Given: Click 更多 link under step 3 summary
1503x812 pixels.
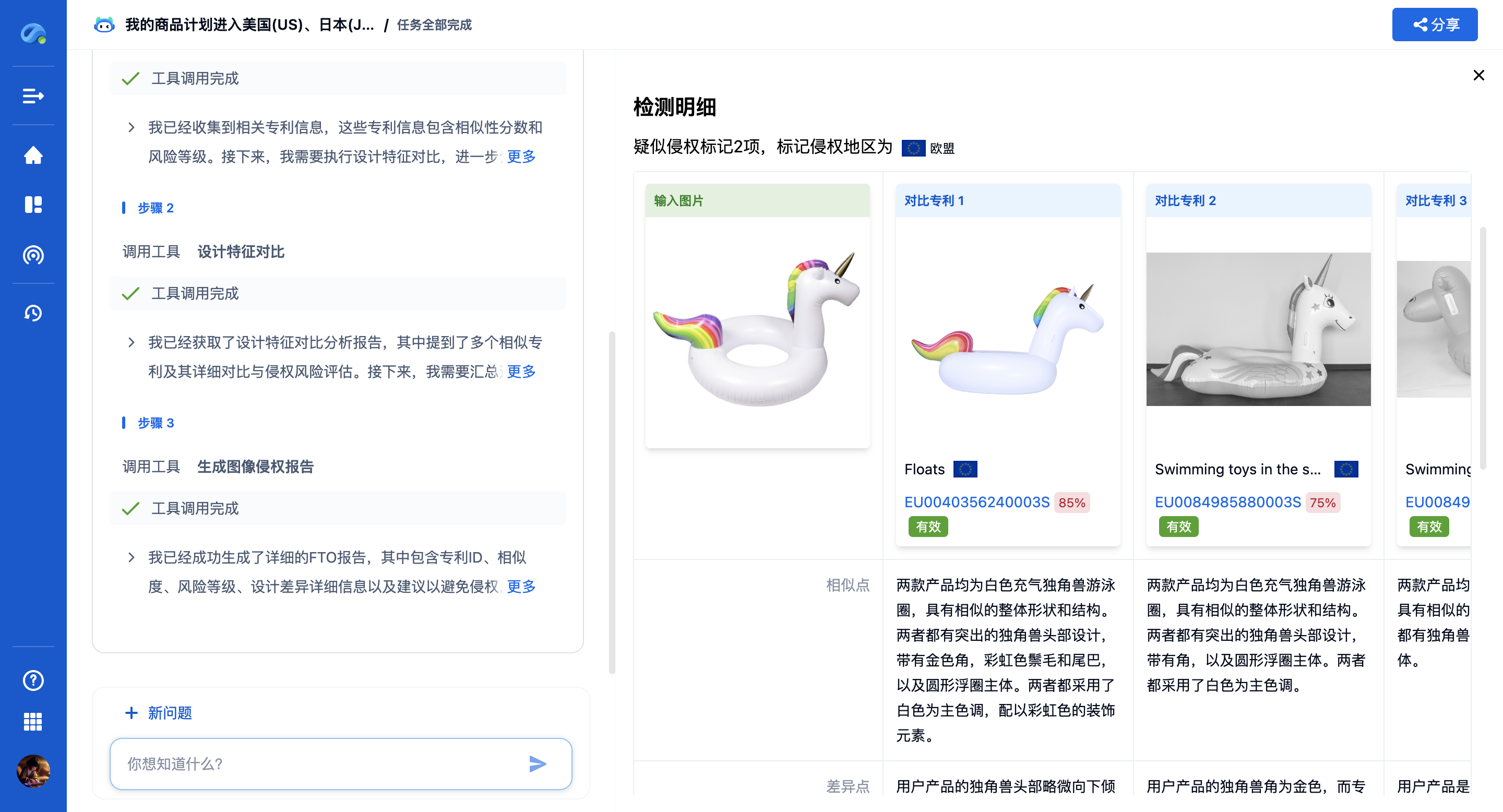Looking at the screenshot, I should (x=521, y=586).
